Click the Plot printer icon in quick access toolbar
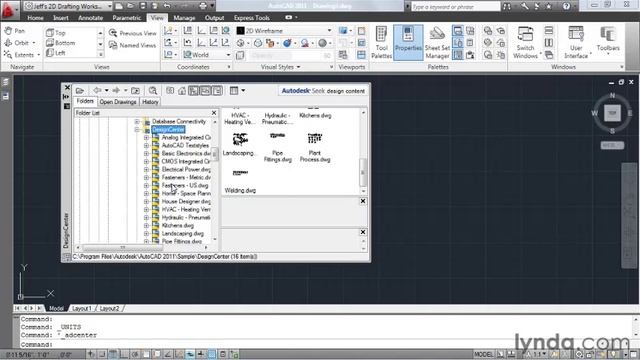This screenshot has width=640, height=360. click(x=203, y=6)
